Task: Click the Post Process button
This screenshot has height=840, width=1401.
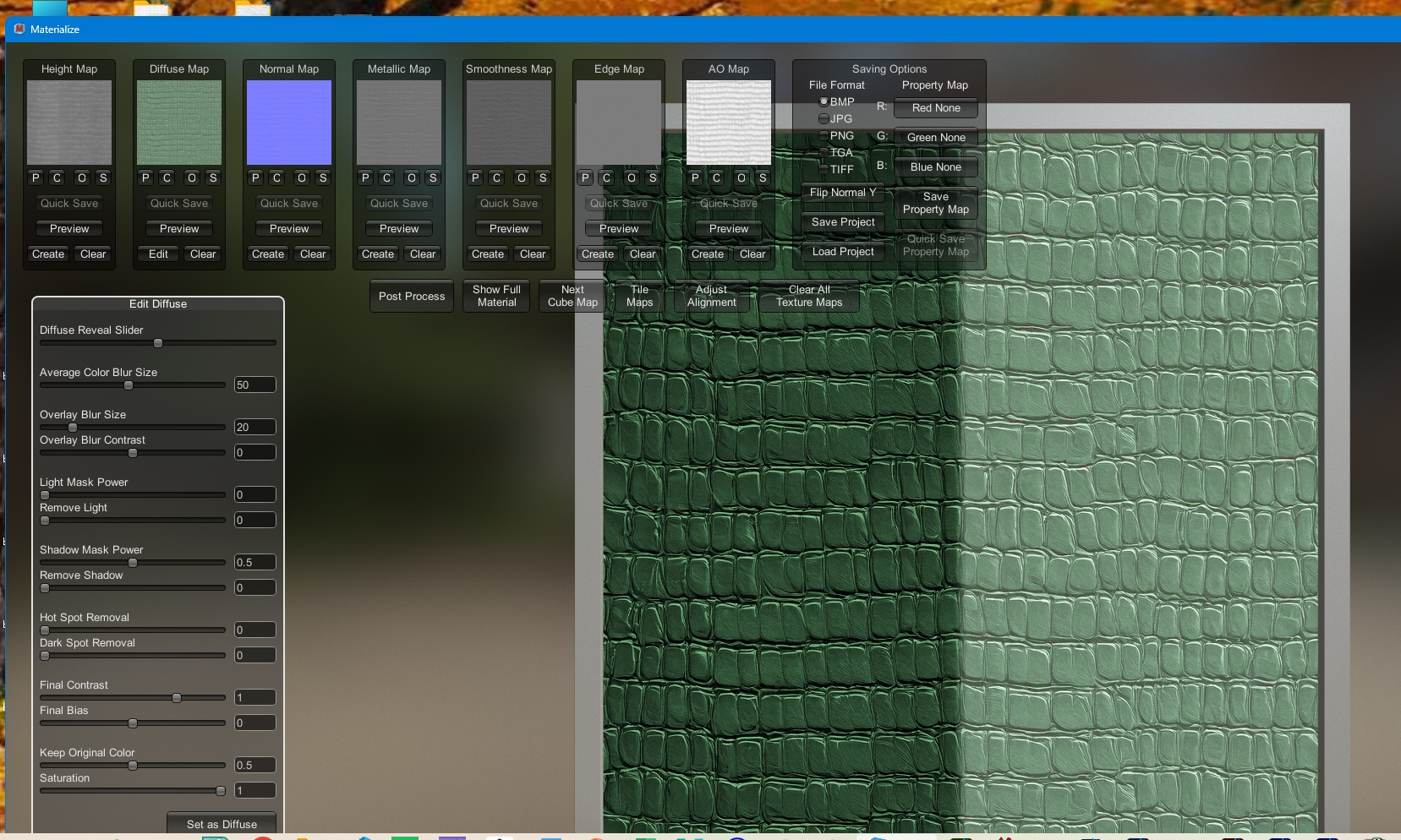Action: pos(412,297)
